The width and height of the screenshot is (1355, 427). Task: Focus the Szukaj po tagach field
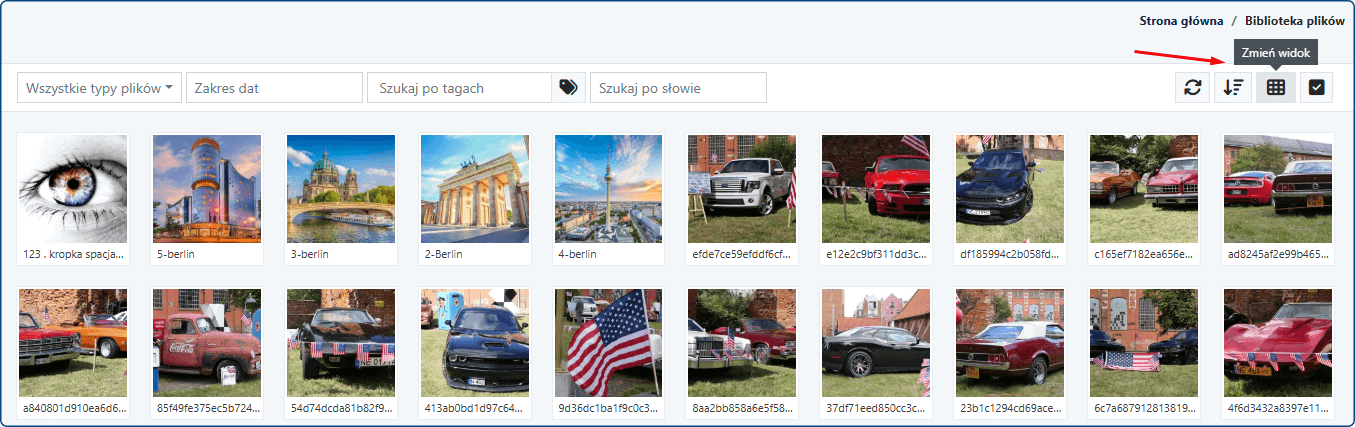click(459, 88)
